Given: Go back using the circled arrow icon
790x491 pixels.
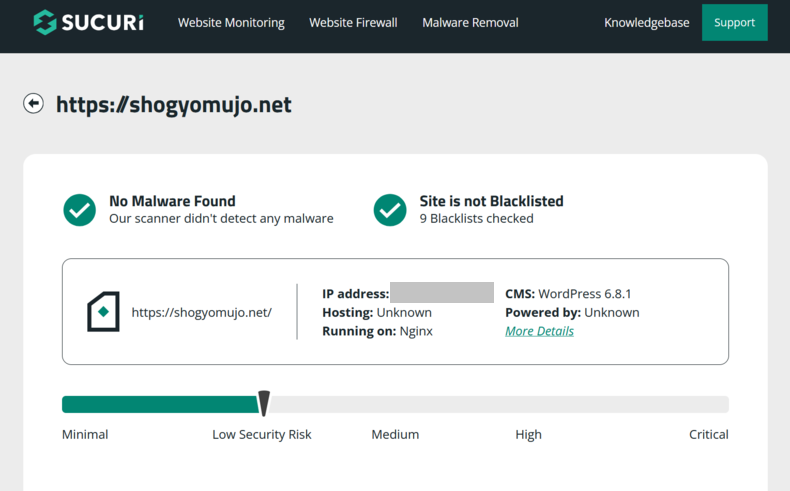Looking at the screenshot, I should (x=33, y=104).
